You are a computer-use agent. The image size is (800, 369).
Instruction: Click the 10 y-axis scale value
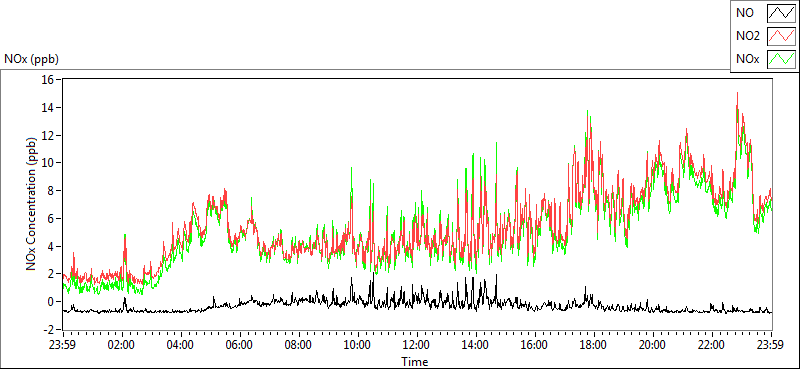[48, 163]
